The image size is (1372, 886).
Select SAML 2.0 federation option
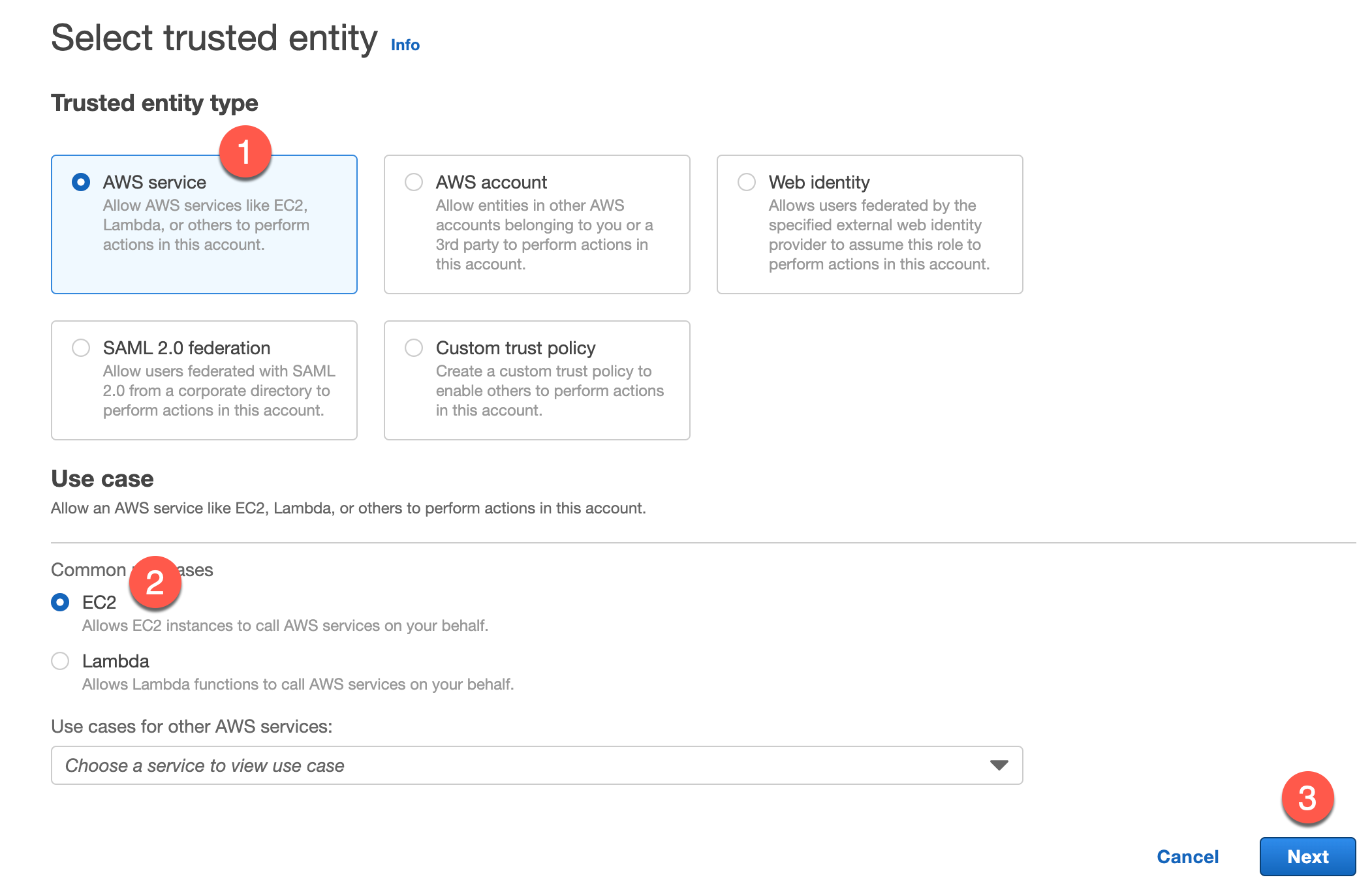pyautogui.click(x=81, y=348)
